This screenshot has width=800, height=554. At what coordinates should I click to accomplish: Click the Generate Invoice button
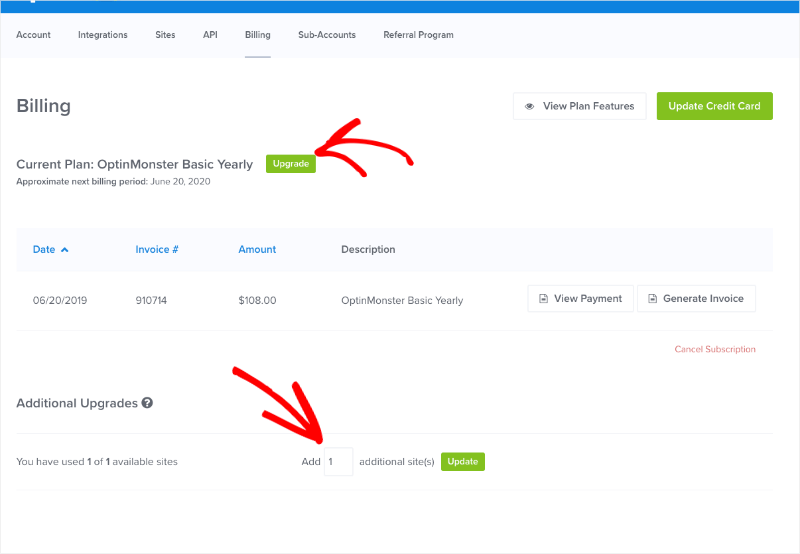[696, 298]
